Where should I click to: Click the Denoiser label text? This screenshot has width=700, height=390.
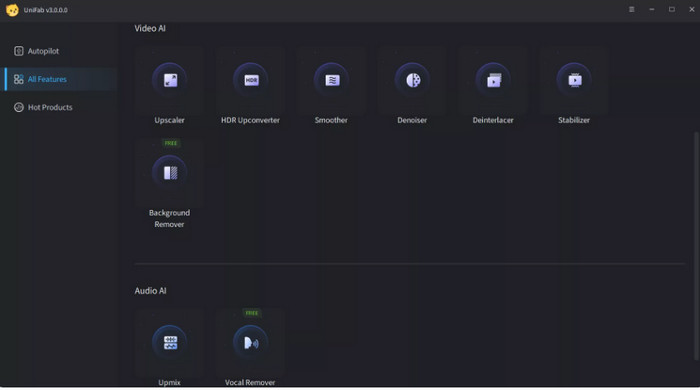pos(412,120)
